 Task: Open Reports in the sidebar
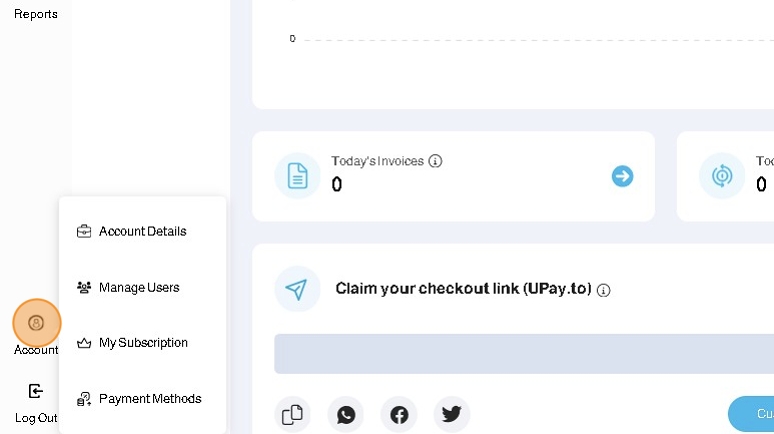(36, 14)
